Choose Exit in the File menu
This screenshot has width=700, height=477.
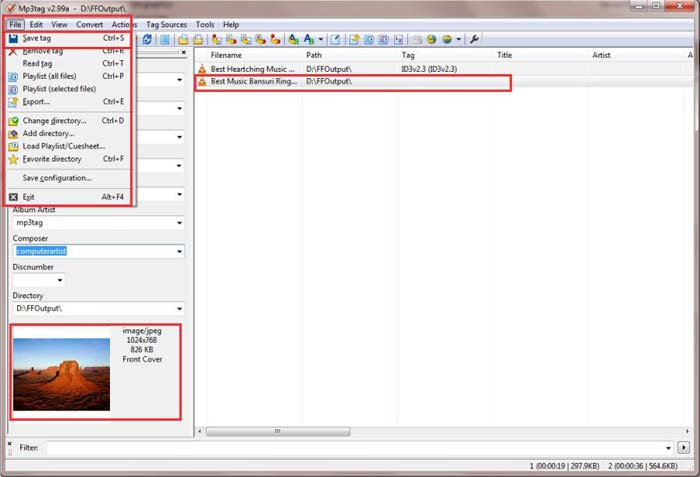[69, 197]
